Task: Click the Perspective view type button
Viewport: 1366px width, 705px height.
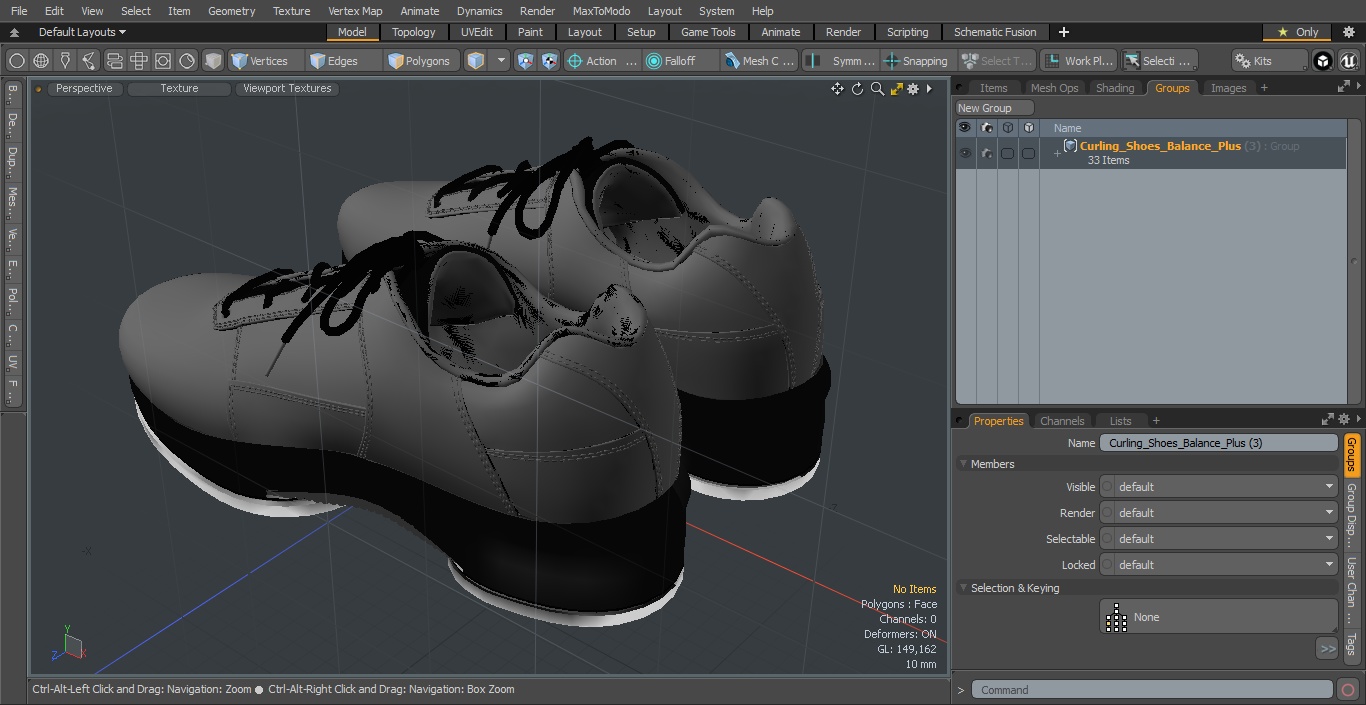Action: (84, 89)
